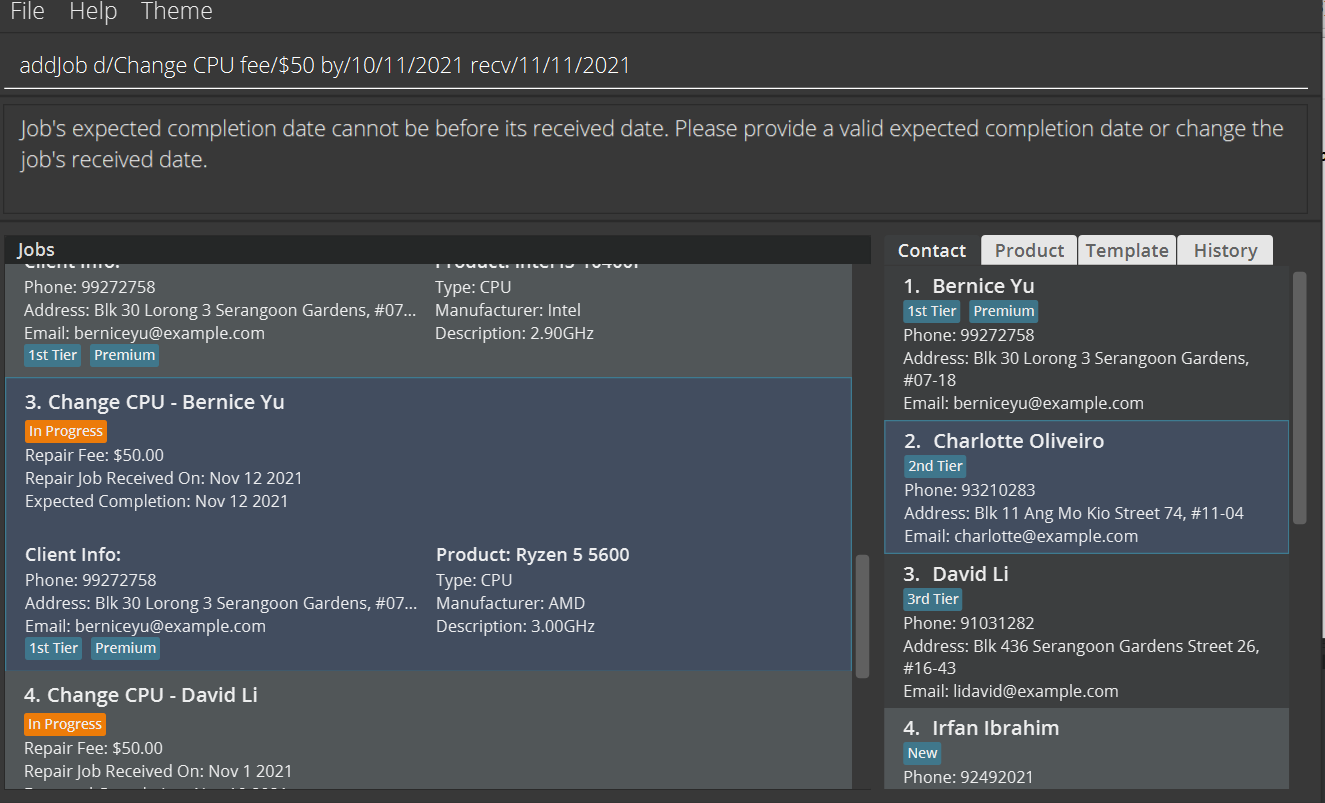The height and width of the screenshot is (803, 1325).
Task: Click In Progress badge on David Li job
Action: pyautogui.click(x=65, y=724)
